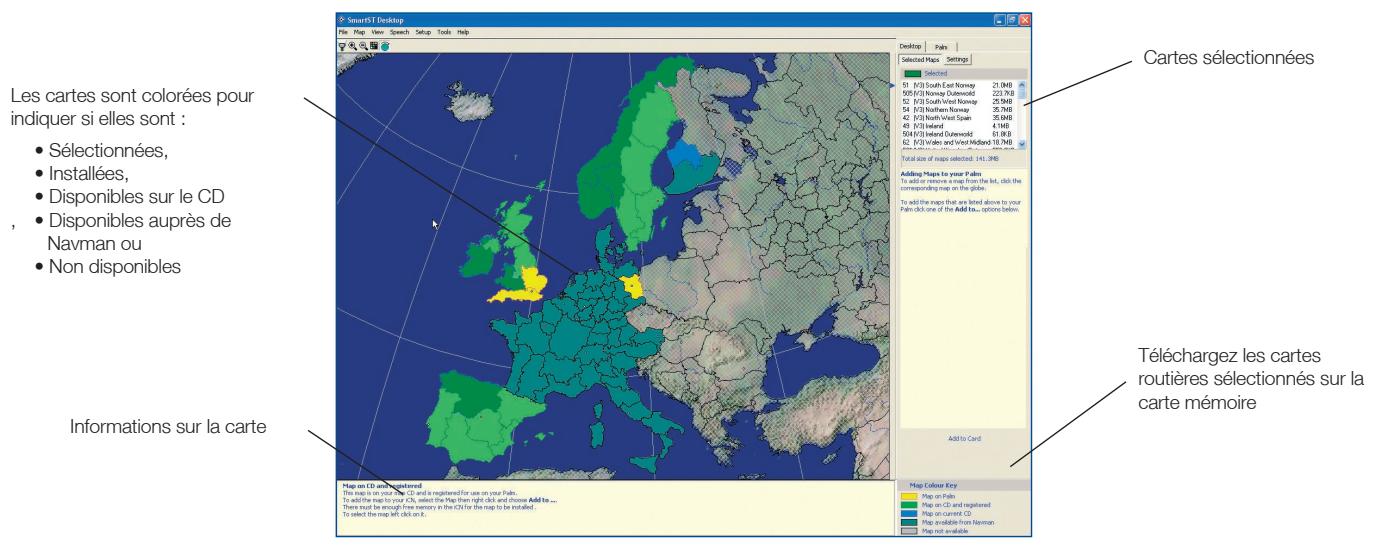
Task: Select the Desktop tab
Action: click(911, 47)
